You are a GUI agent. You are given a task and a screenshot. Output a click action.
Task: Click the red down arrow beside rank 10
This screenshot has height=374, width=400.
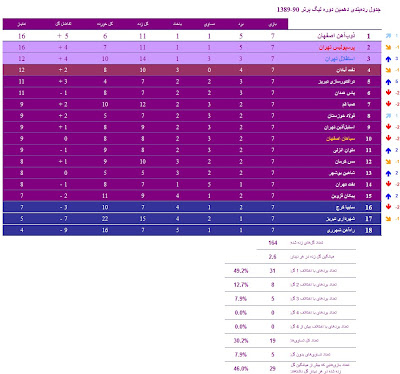click(x=388, y=138)
